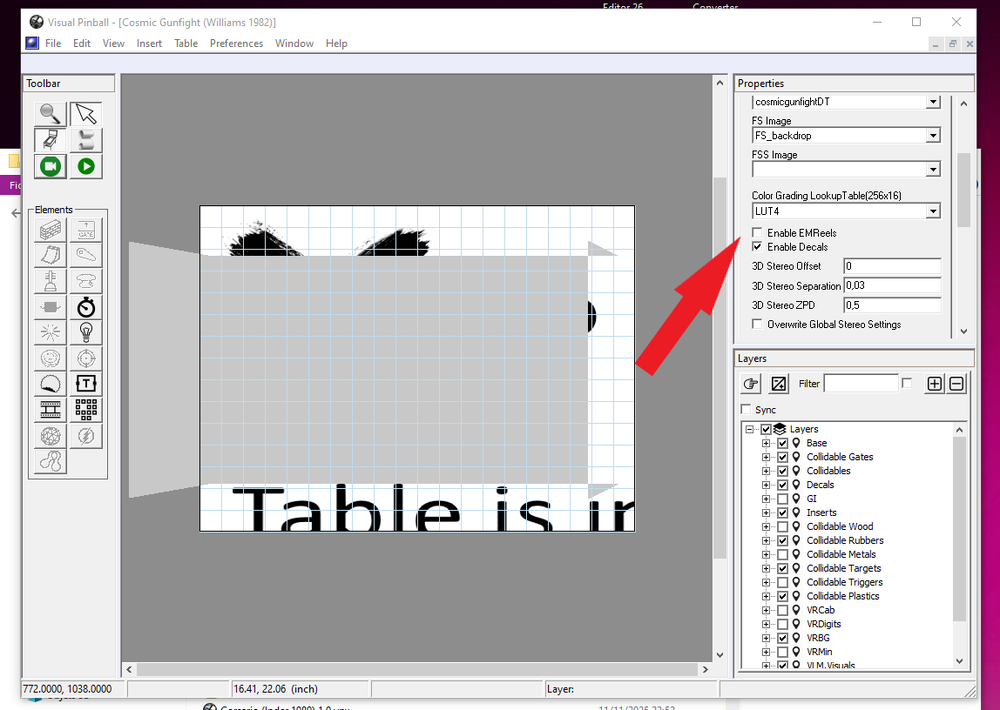Insert a Light Sequencer grid element
The height and width of the screenshot is (710, 1000).
[86, 410]
